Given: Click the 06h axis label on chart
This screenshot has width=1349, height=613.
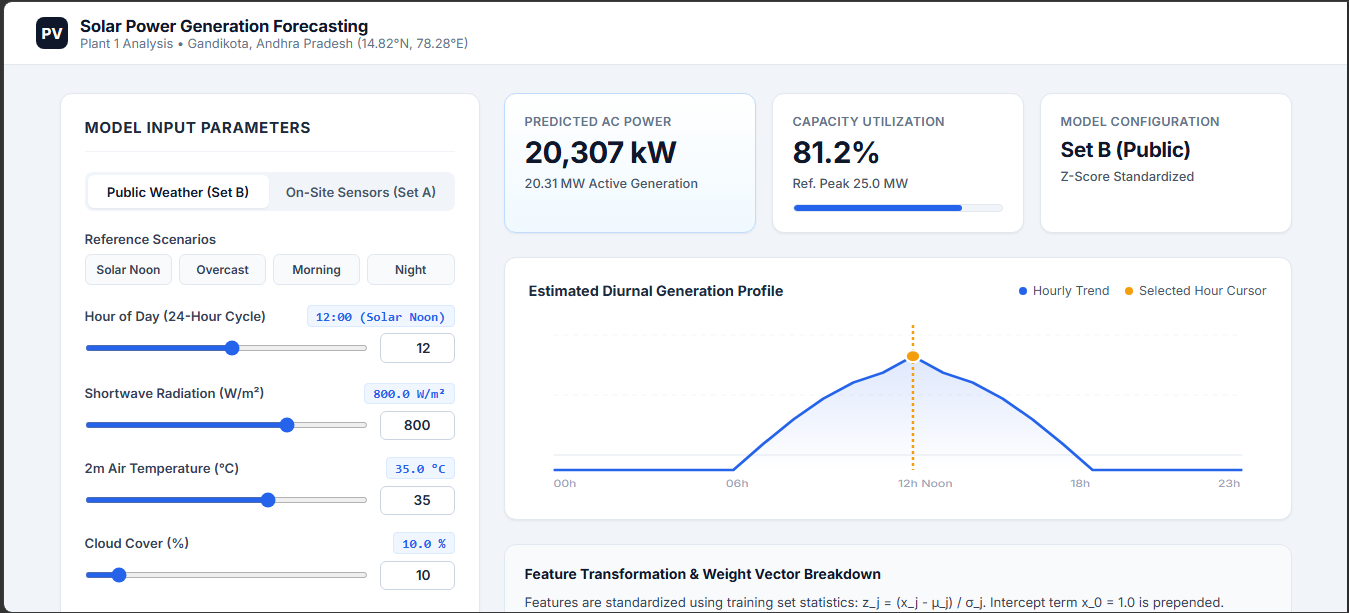Looking at the screenshot, I should pyautogui.click(x=736, y=484).
